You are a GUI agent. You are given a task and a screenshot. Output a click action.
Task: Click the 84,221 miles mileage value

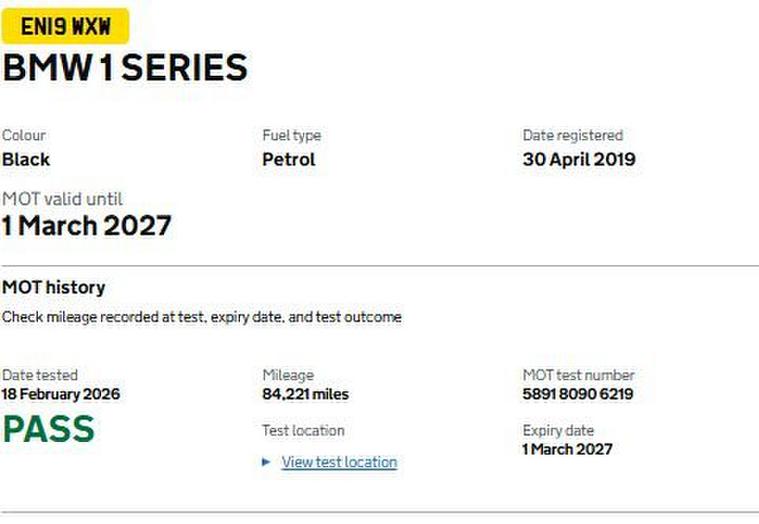pos(305,394)
